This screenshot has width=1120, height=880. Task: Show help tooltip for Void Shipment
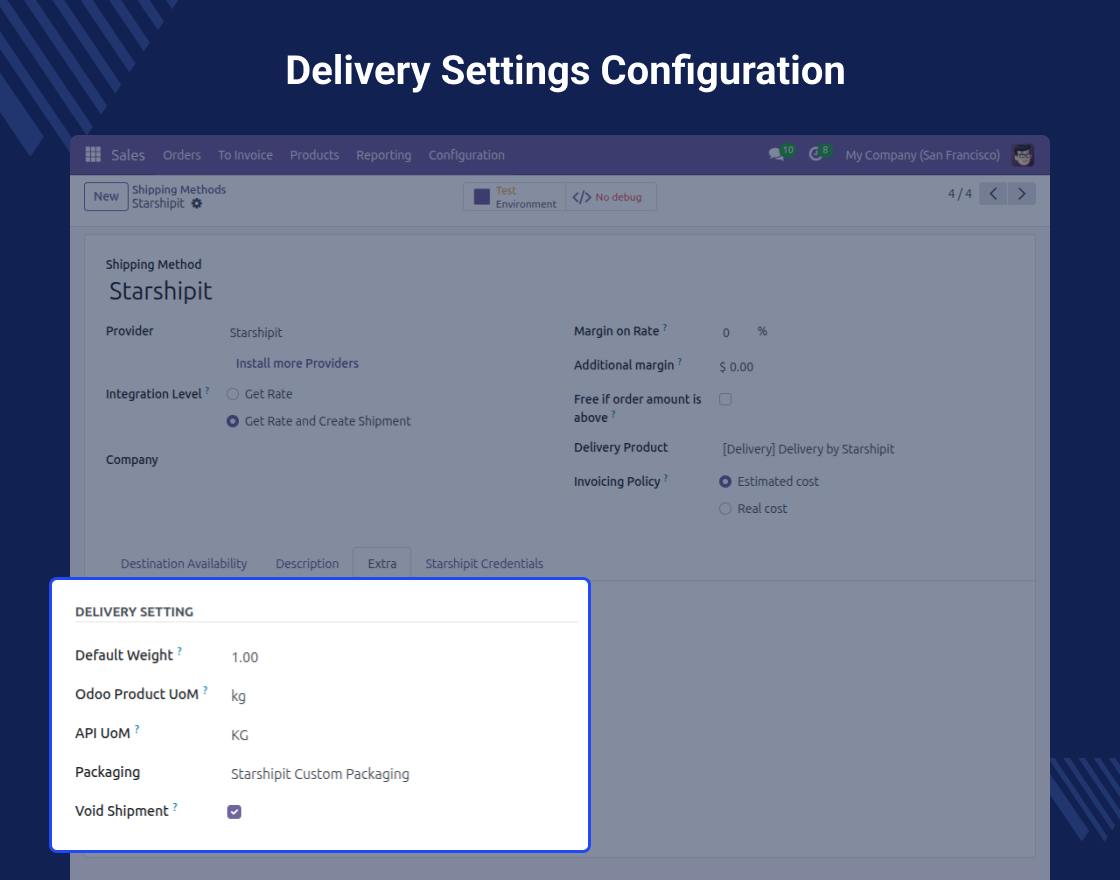[175, 806]
